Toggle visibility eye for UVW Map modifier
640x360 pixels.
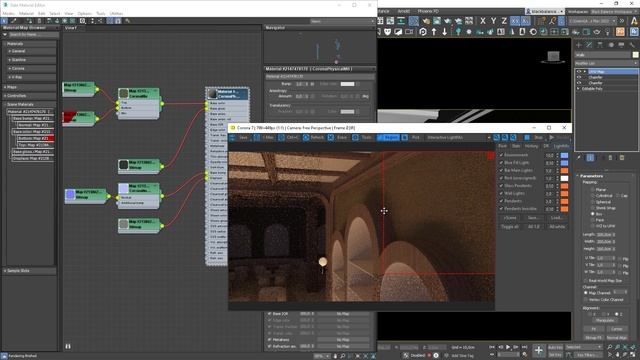tap(579, 71)
